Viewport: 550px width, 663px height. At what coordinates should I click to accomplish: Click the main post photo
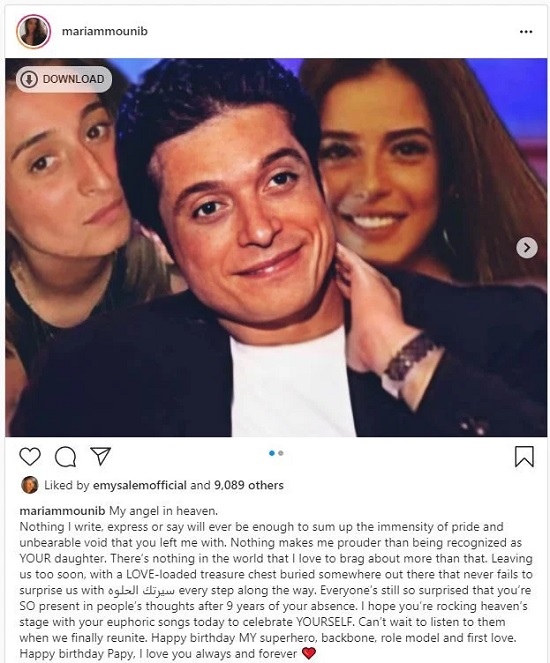pos(276,247)
